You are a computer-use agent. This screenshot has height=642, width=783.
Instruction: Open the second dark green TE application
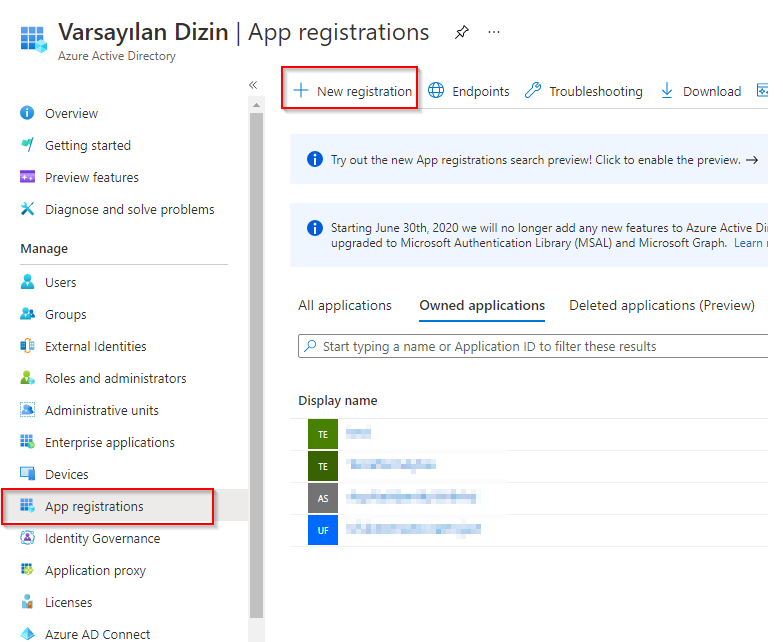tap(529, 466)
